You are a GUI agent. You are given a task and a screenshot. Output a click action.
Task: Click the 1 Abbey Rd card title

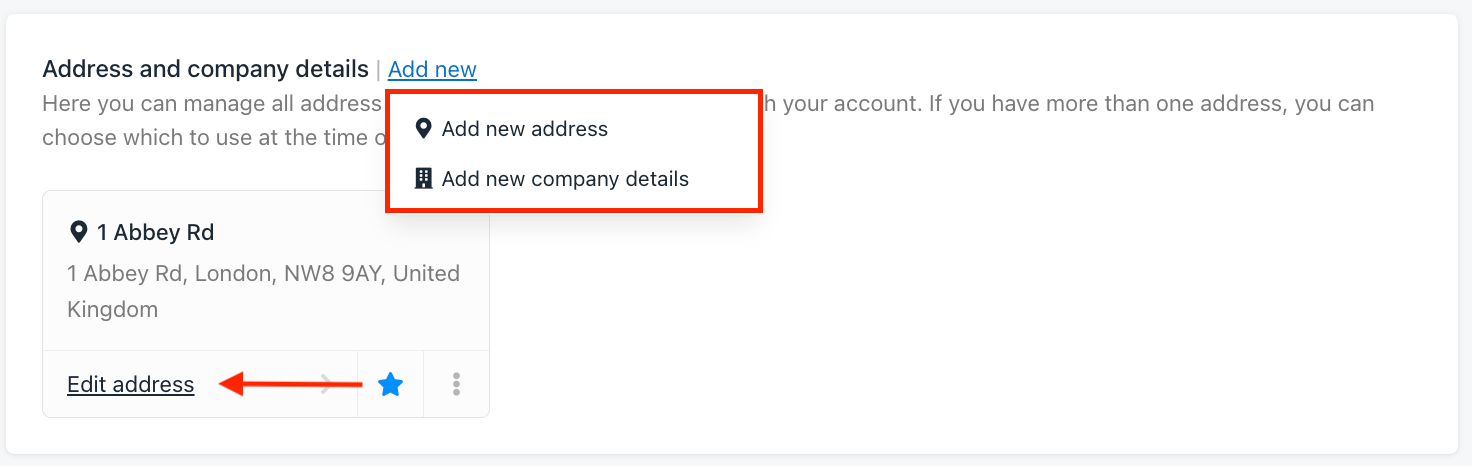point(155,232)
